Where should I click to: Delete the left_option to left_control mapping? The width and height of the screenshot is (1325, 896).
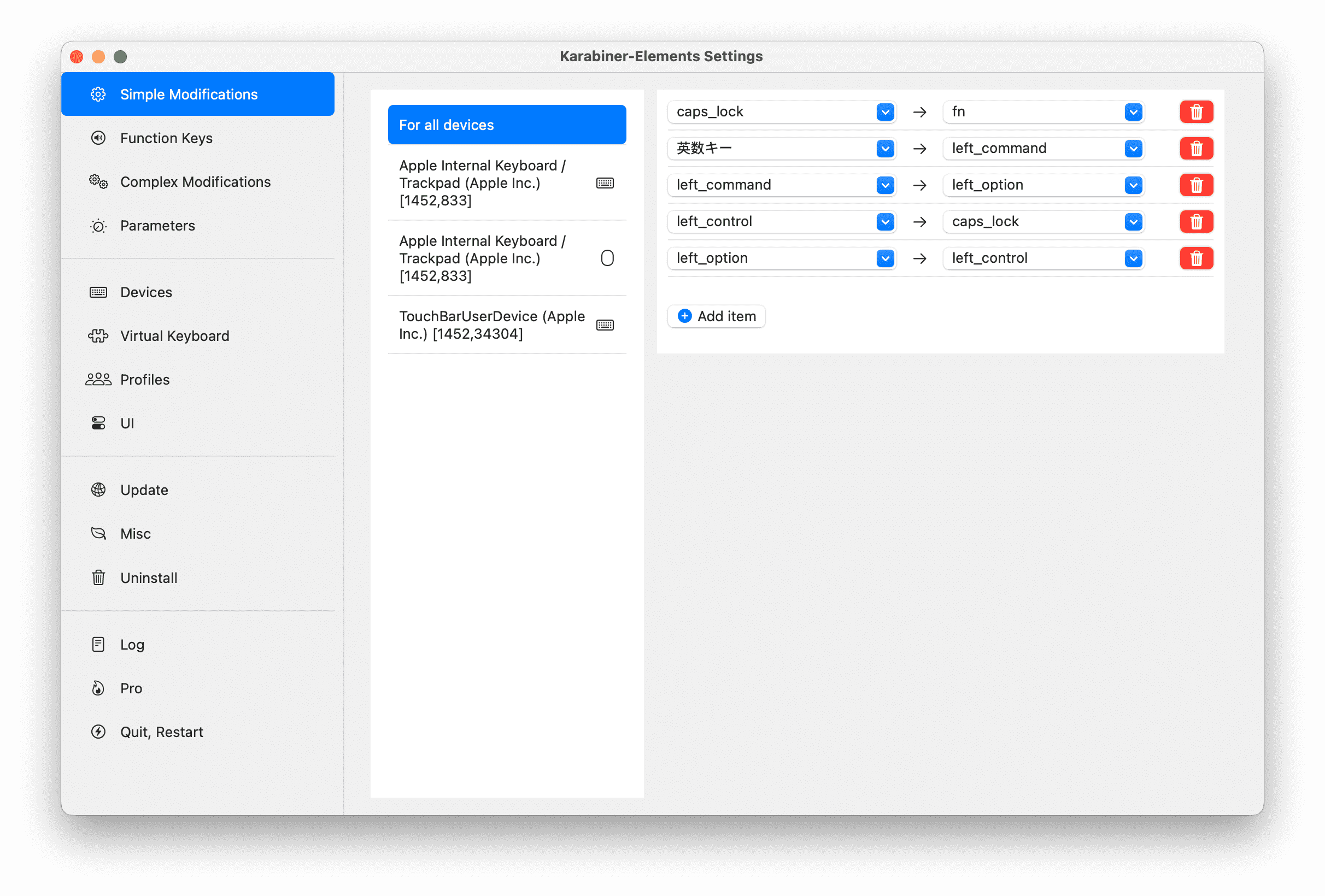point(1196,258)
